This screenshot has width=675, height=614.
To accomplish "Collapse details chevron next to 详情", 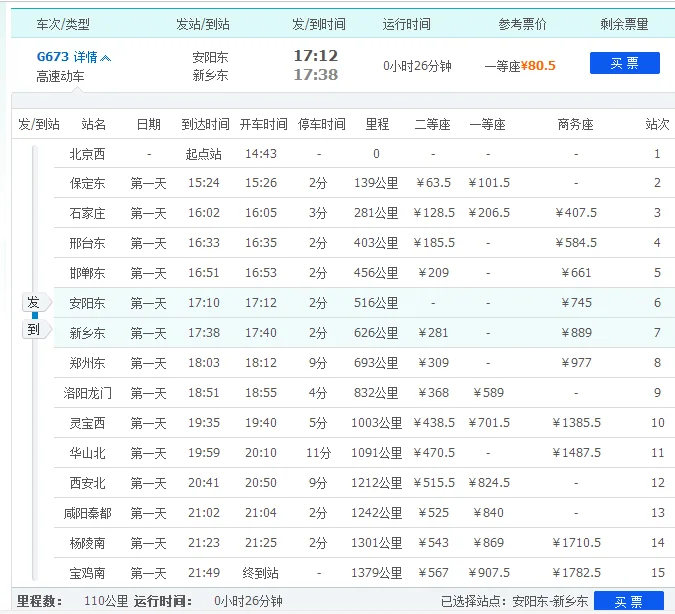I will [x=105, y=58].
